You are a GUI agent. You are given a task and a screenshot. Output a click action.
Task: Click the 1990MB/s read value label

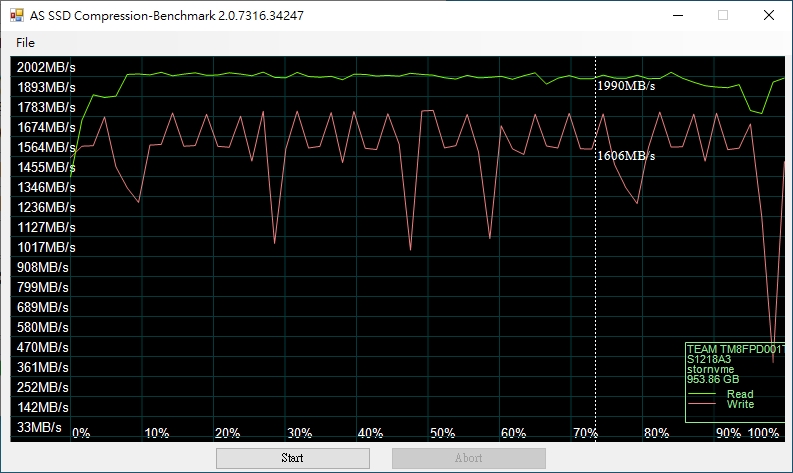[626, 86]
